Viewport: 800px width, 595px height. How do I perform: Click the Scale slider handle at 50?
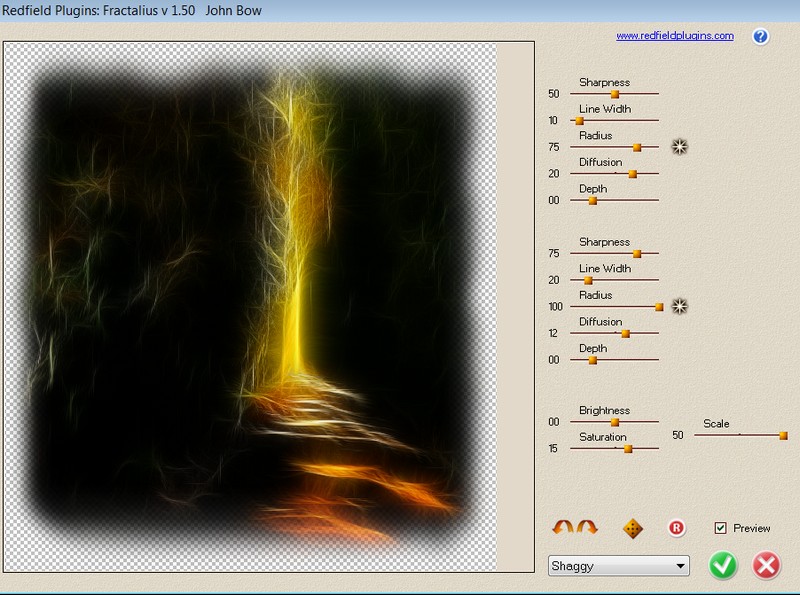click(783, 435)
